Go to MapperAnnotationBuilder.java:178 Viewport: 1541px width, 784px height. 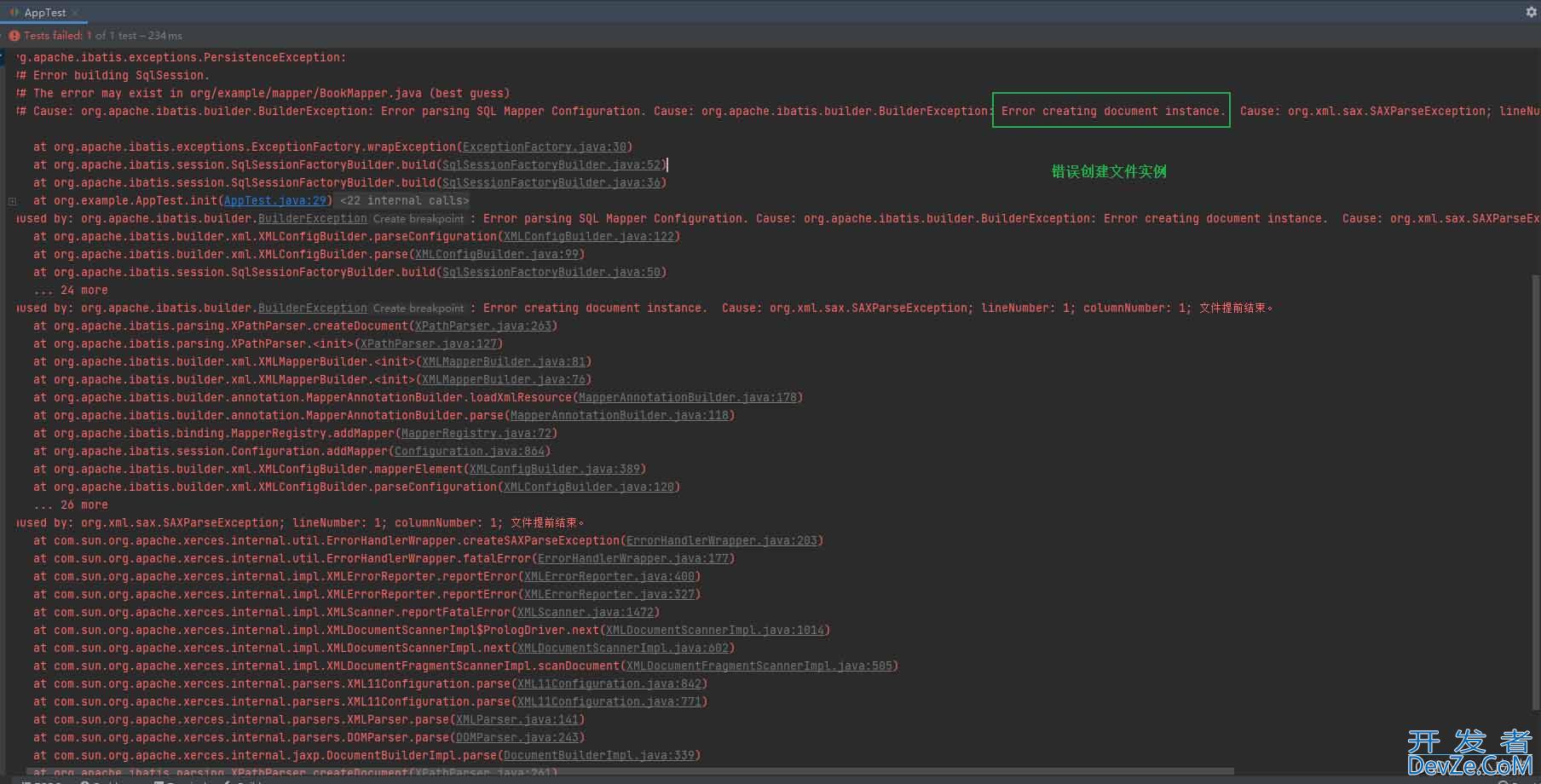point(688,398)
